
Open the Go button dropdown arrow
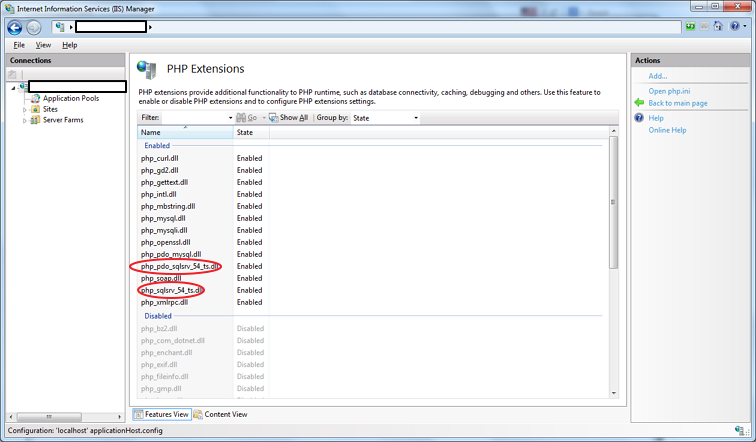point(264,118)
